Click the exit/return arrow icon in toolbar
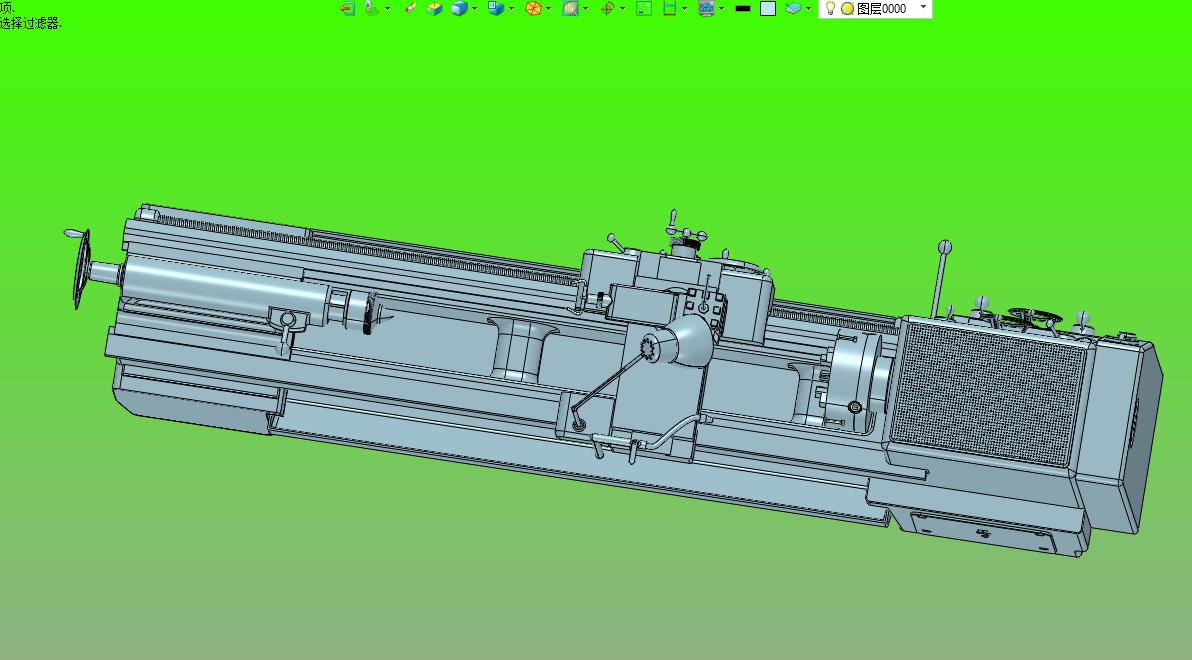 coord(347,8)
